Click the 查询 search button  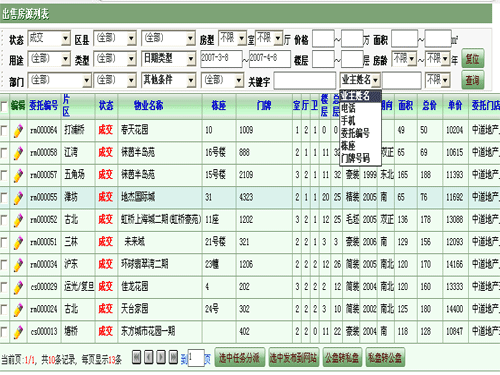click(472, 80)
